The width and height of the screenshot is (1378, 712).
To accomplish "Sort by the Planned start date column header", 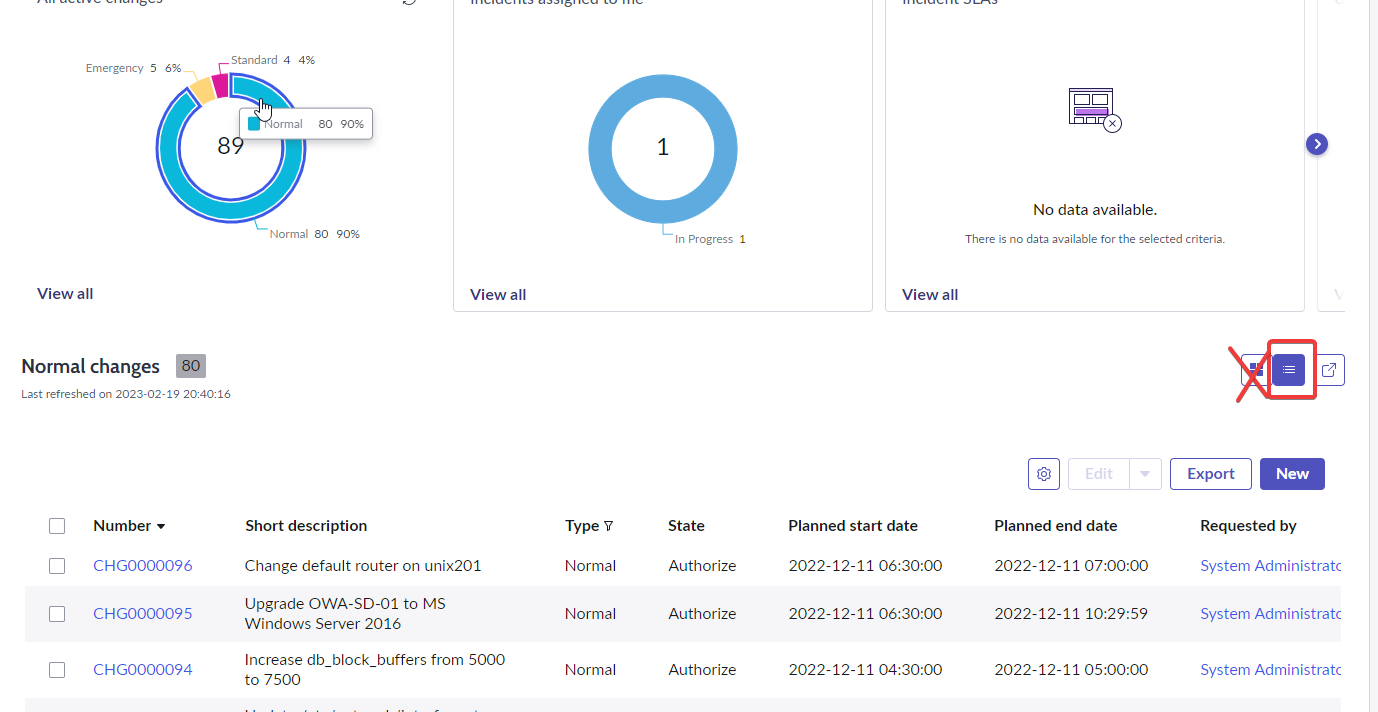I will click(x=852, y=526).
